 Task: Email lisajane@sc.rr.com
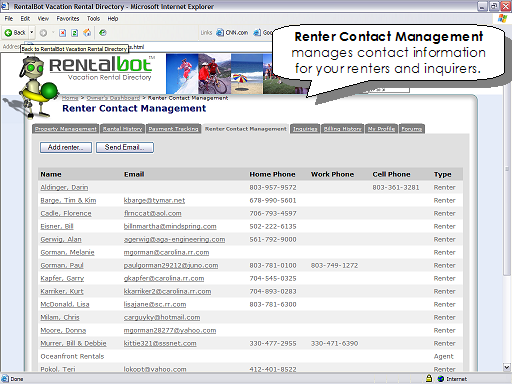[x=155, y=304]
